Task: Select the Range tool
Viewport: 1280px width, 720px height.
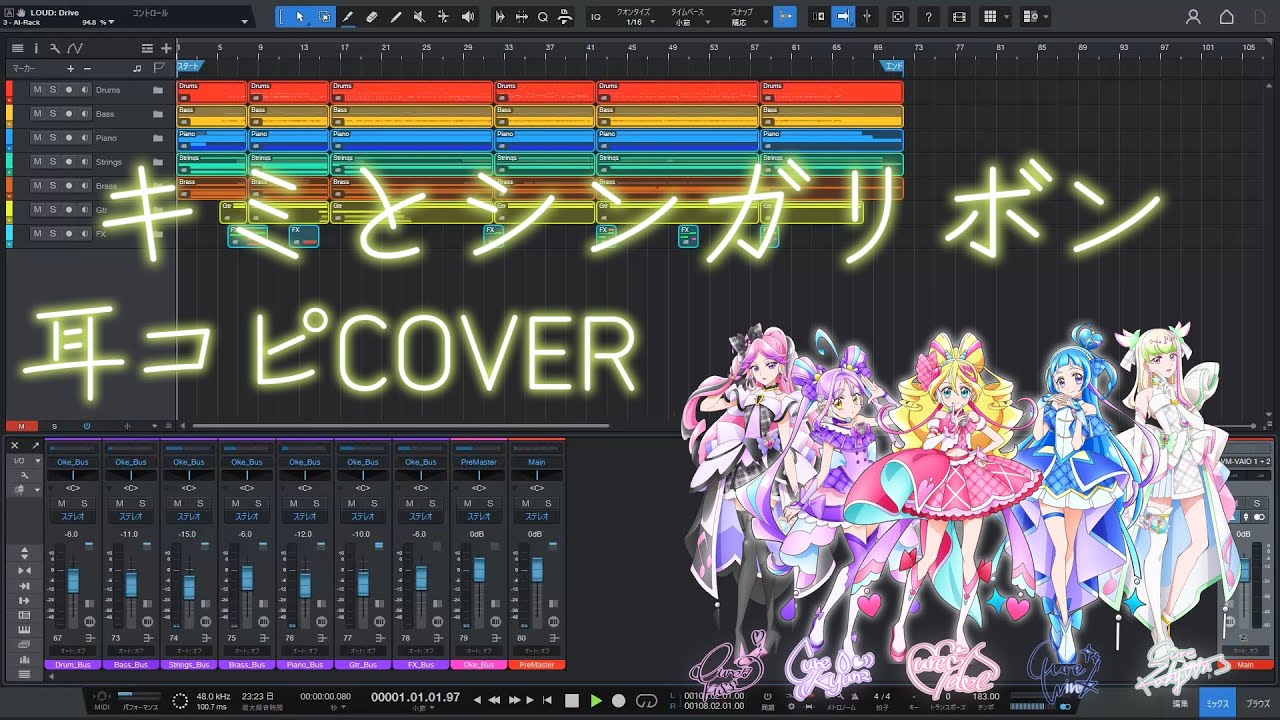Action: click(x=325, y=17)
